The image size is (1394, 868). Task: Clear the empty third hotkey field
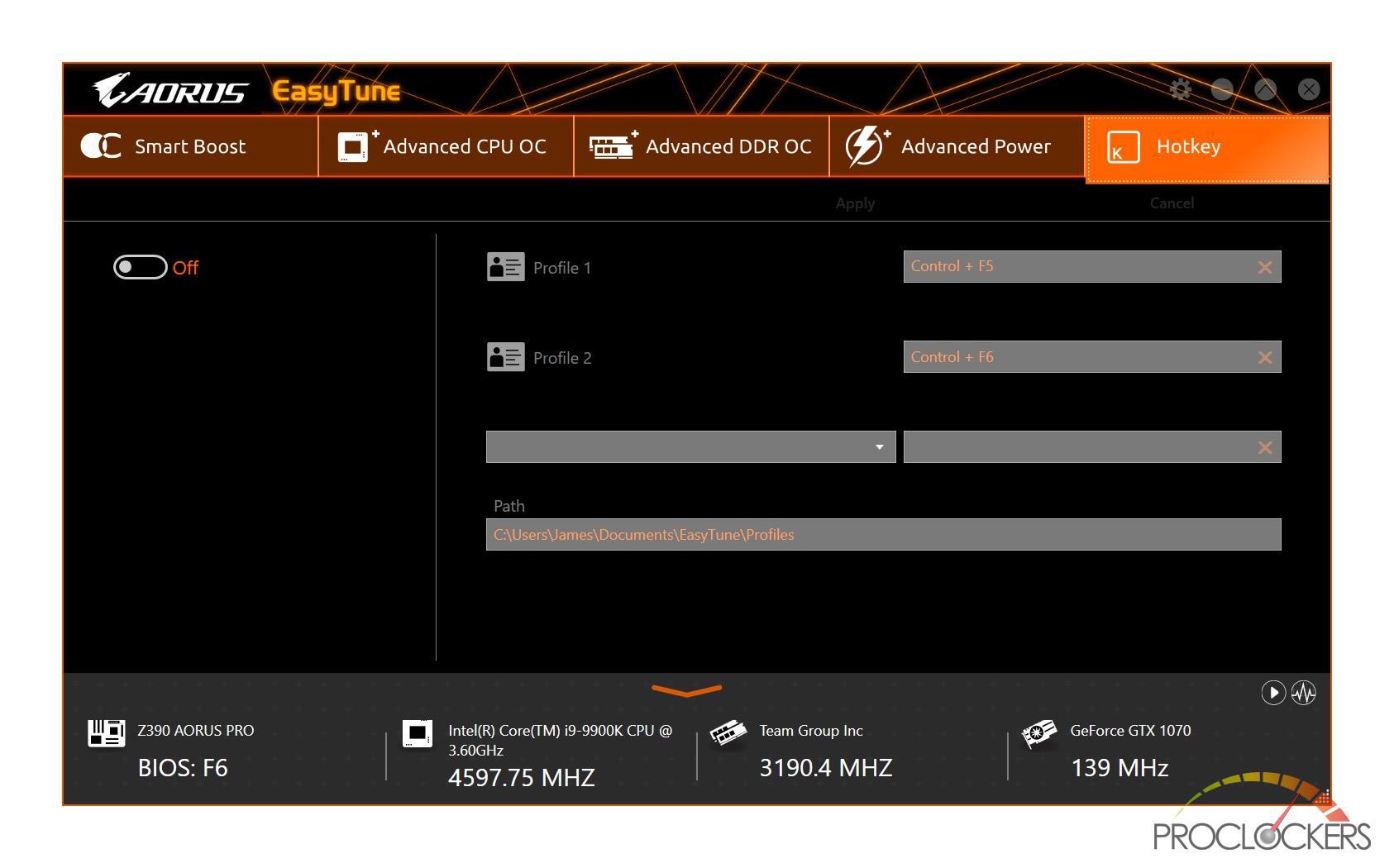pos(1264,447)
